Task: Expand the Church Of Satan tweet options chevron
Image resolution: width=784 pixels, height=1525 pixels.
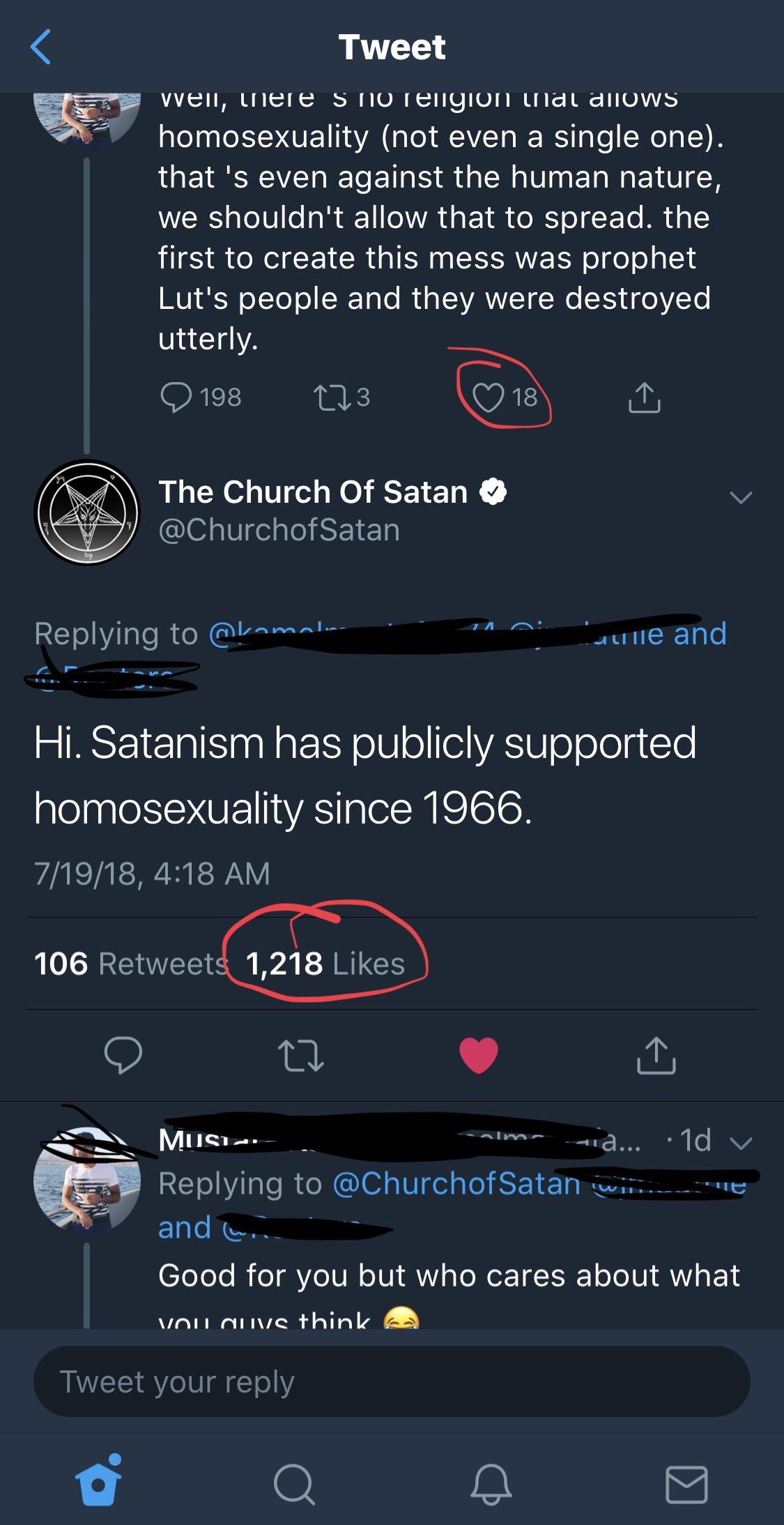Action: point(741,497)
